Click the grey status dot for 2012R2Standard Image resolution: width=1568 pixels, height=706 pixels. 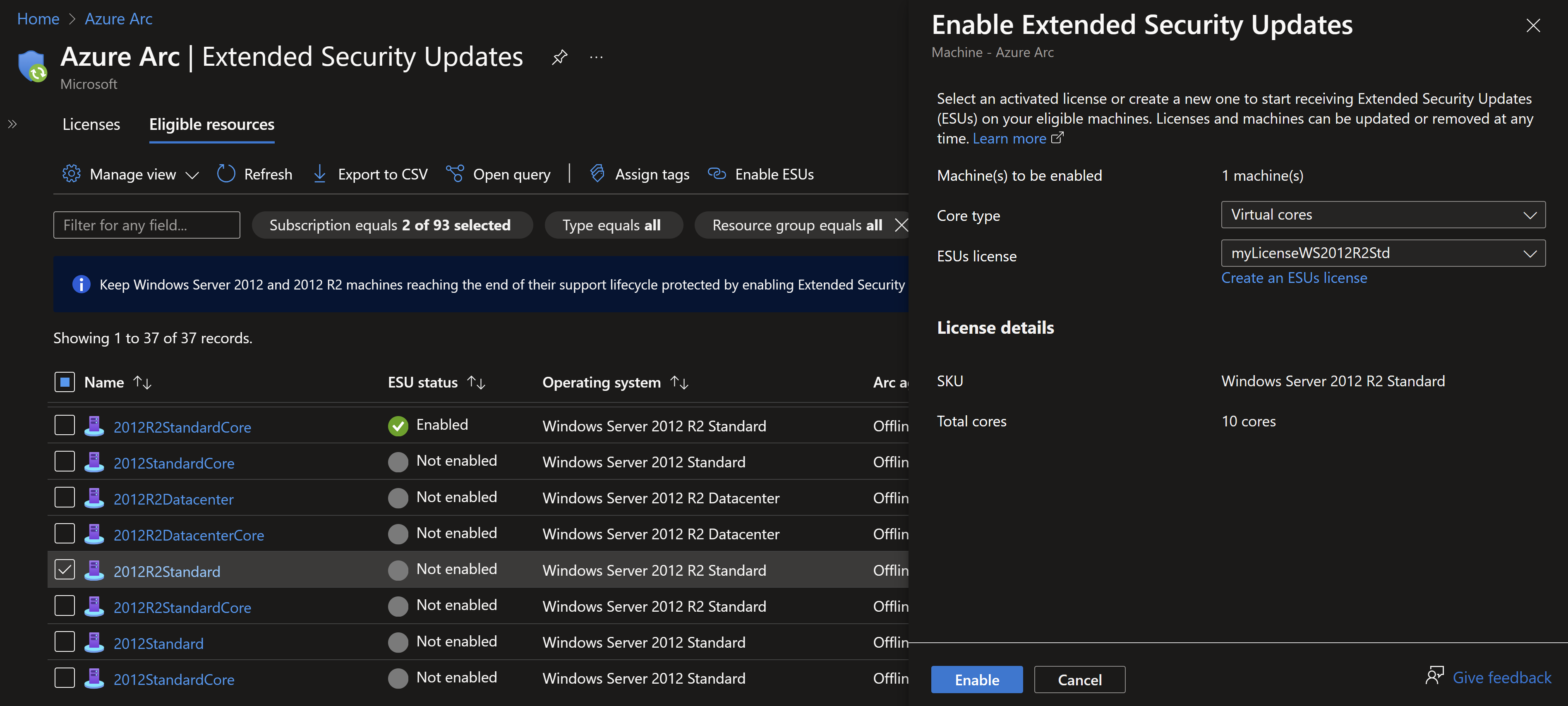(x=398, y=570)
